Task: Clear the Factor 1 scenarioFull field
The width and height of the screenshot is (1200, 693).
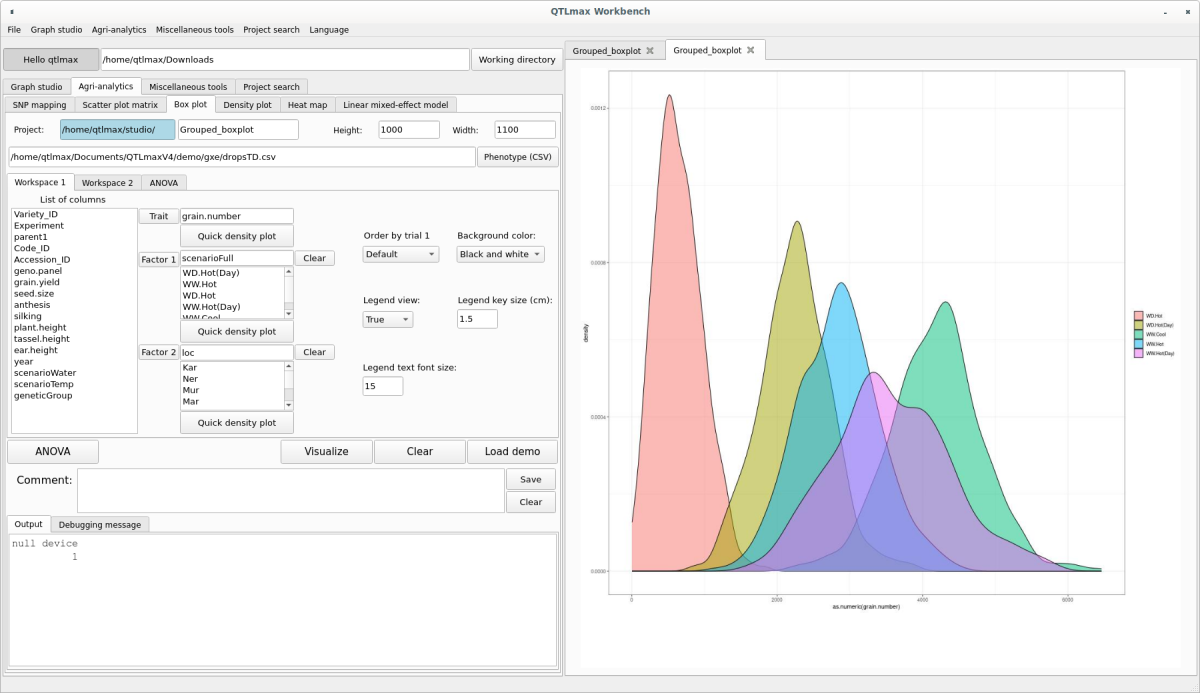Action: [x=314, y=258]
